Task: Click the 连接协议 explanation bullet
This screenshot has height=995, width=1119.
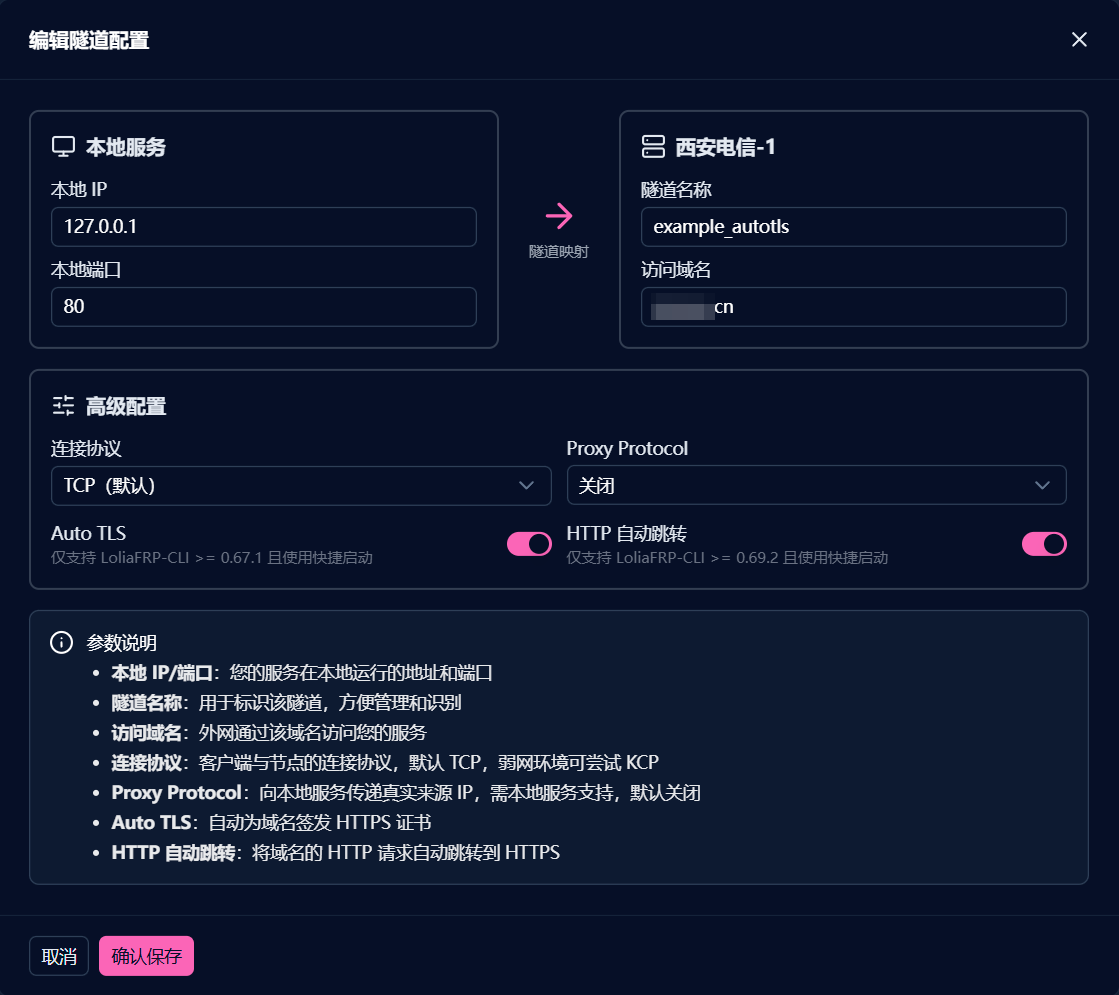Action: click(x=385, y=762)
